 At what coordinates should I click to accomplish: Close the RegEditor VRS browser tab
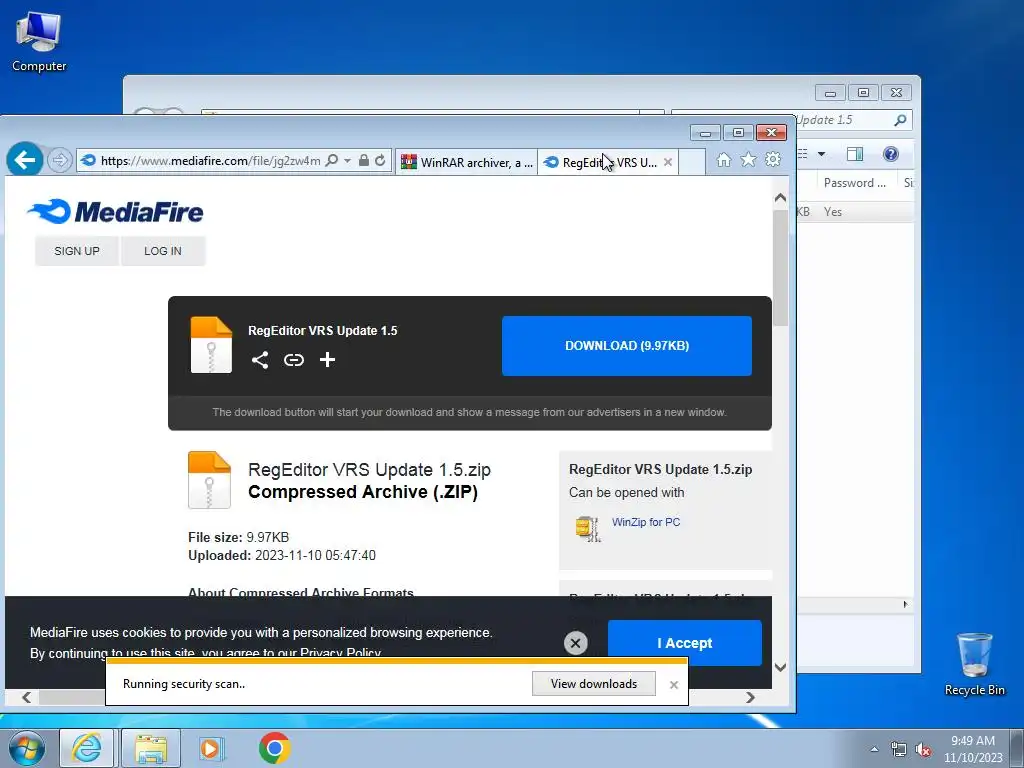(667, 162)
